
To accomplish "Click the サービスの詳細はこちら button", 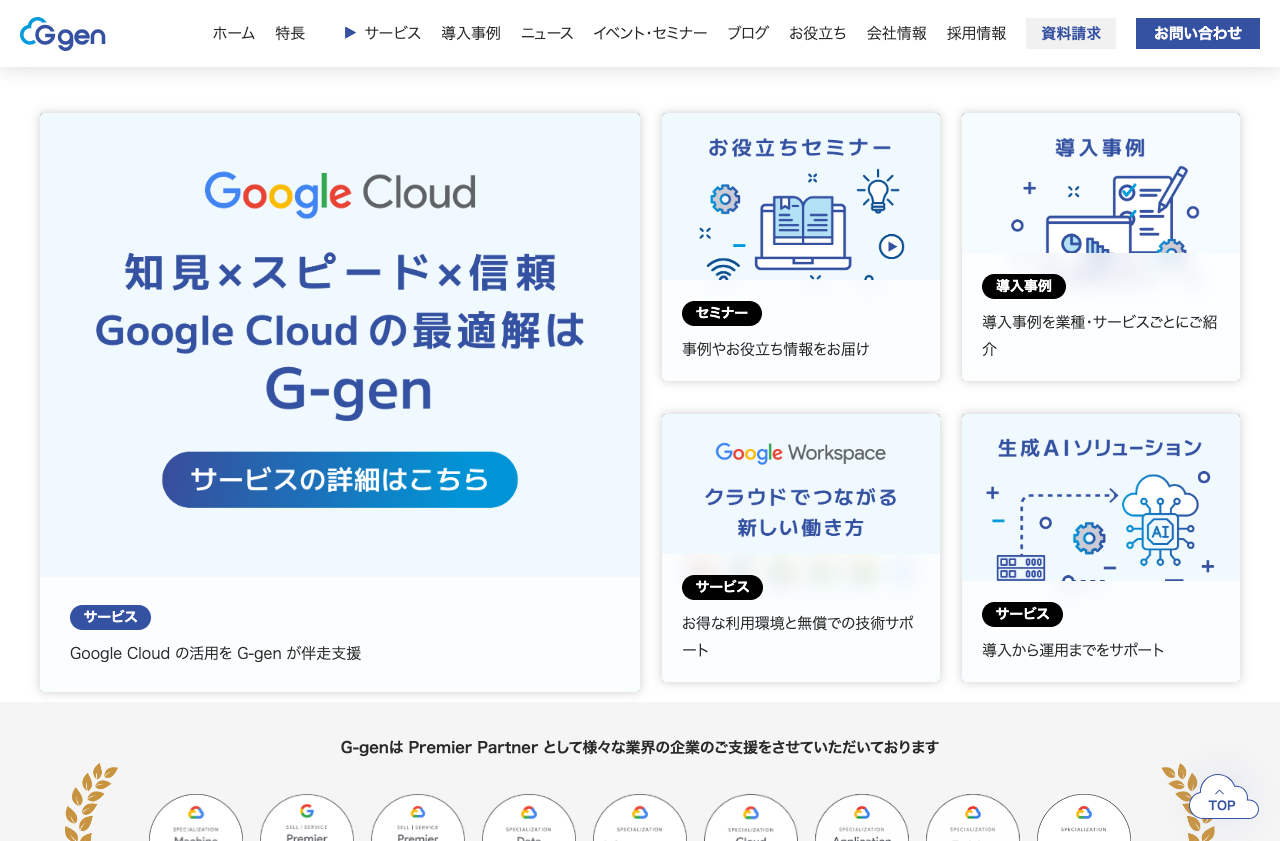I will click(340, 480).
